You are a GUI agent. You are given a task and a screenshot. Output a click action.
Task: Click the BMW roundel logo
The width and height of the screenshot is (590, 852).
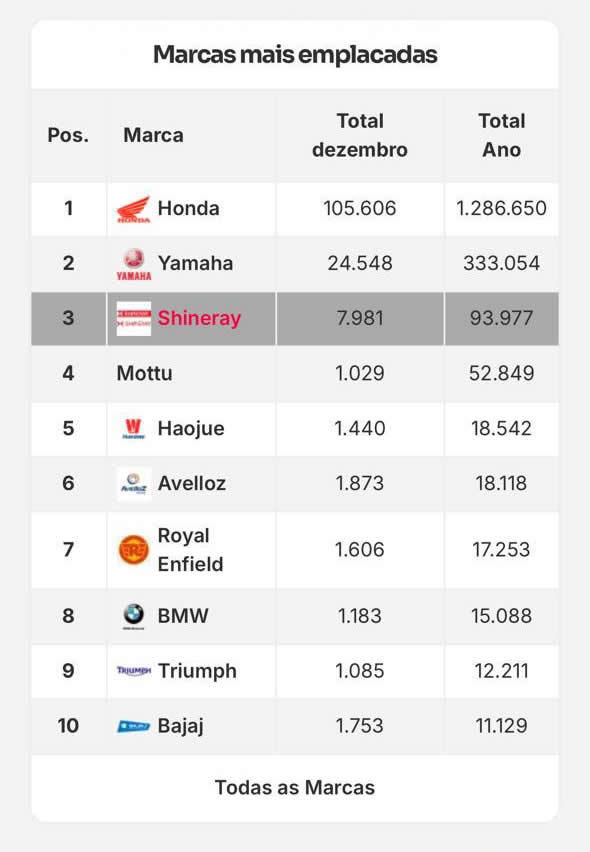[134, 616]
